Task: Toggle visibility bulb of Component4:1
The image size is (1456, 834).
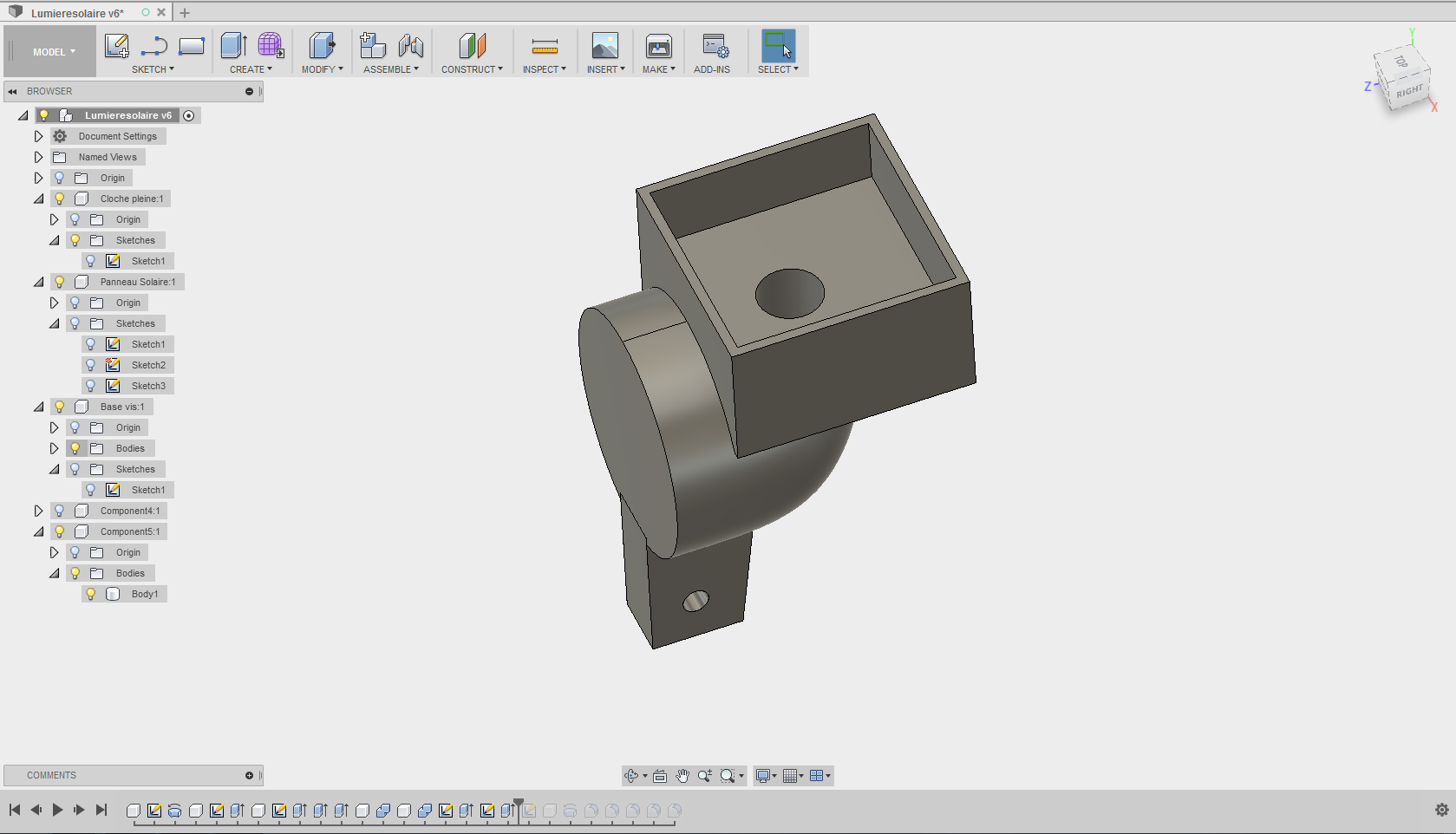Action: (x=60, y=511)
